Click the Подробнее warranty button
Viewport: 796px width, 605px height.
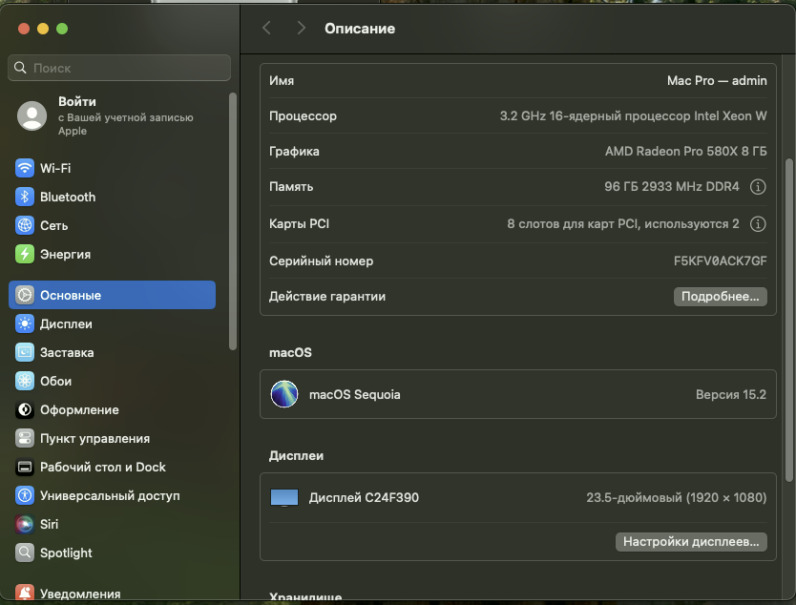(x=720, y=297)
